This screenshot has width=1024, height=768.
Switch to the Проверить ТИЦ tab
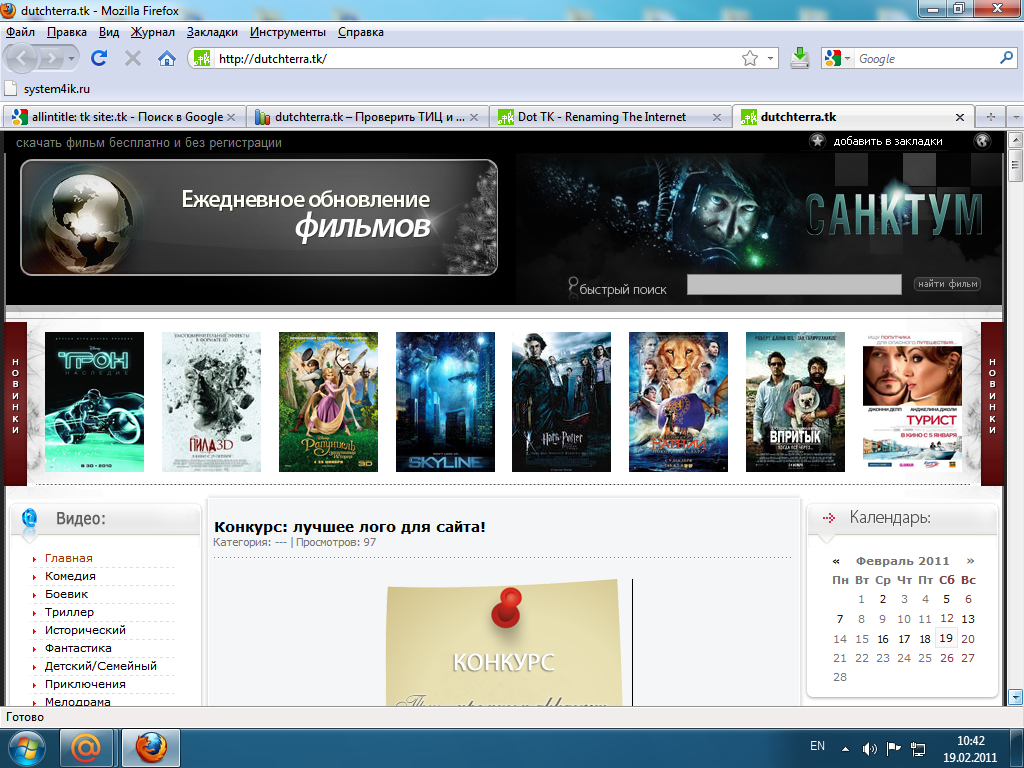coord(367,117)
